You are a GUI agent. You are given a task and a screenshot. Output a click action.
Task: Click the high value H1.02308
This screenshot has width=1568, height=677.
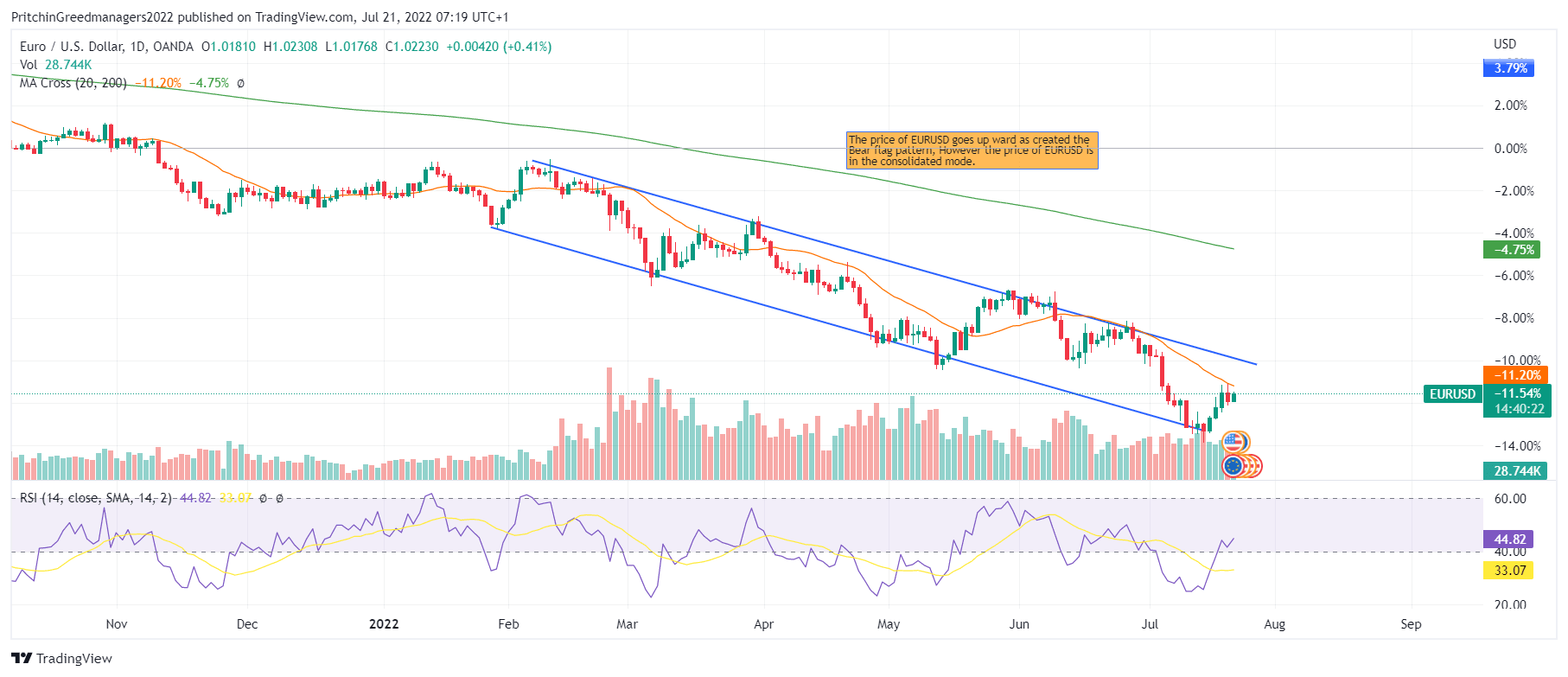click(290, 47)
